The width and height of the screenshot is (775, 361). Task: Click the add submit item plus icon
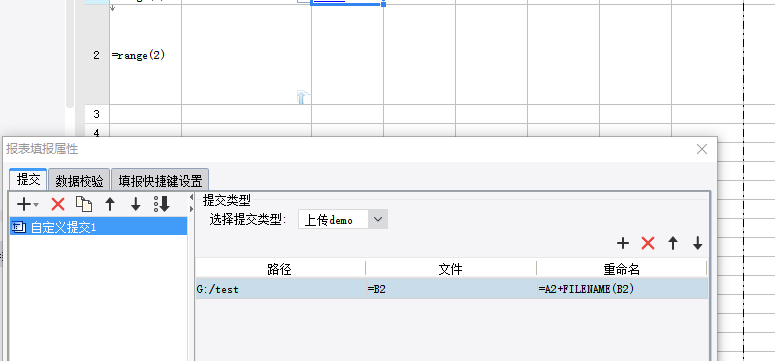pyautogui.click(x=24, y=204)
